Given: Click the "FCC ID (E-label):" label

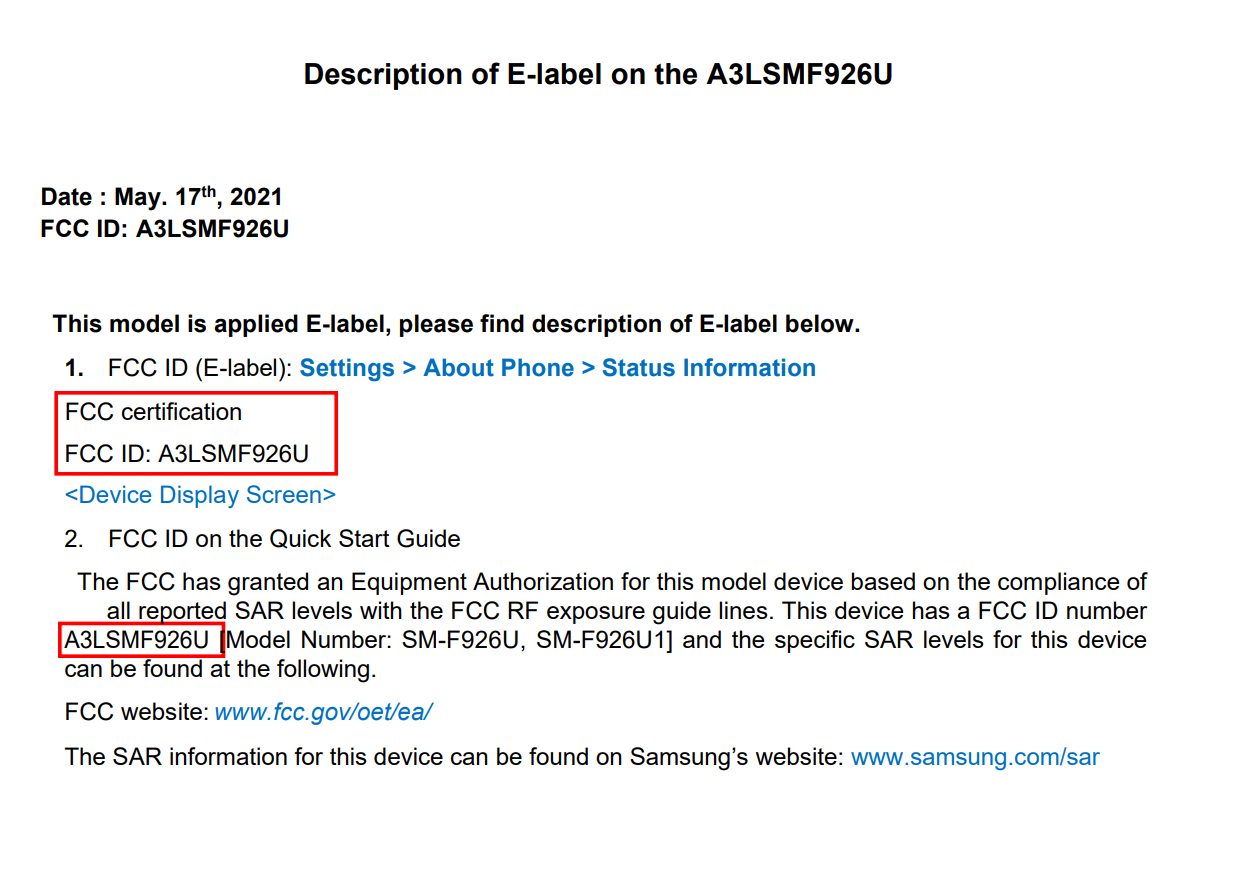Looking at the screenshot, I should [200, 368].
